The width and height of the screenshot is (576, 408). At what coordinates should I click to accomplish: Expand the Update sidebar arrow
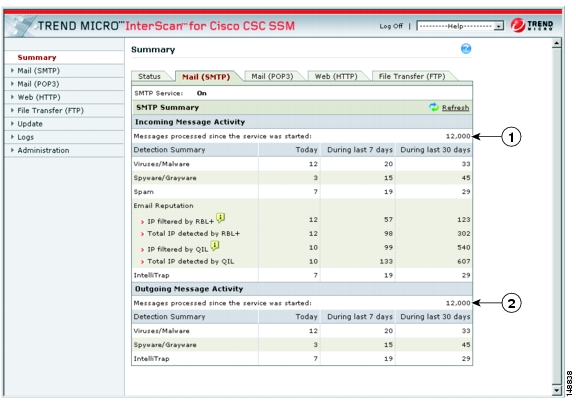point(12,123)
